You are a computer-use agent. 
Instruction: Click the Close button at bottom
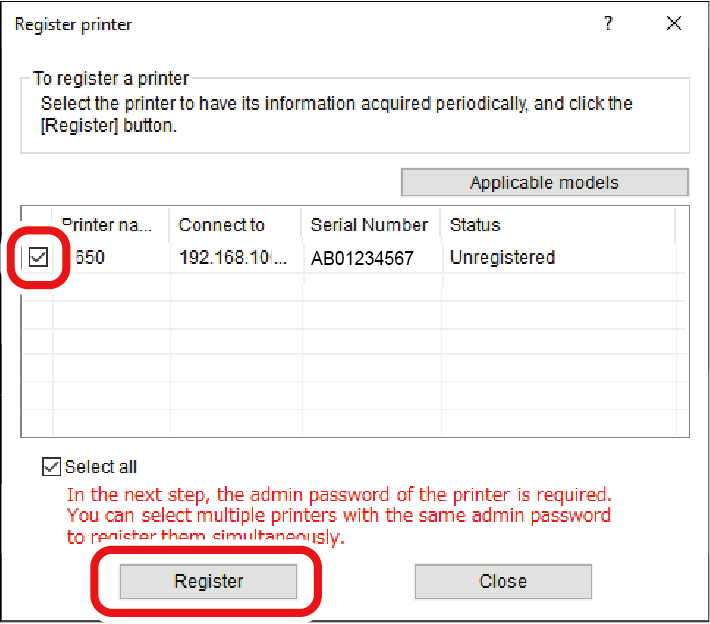click(x=502, y=581)
